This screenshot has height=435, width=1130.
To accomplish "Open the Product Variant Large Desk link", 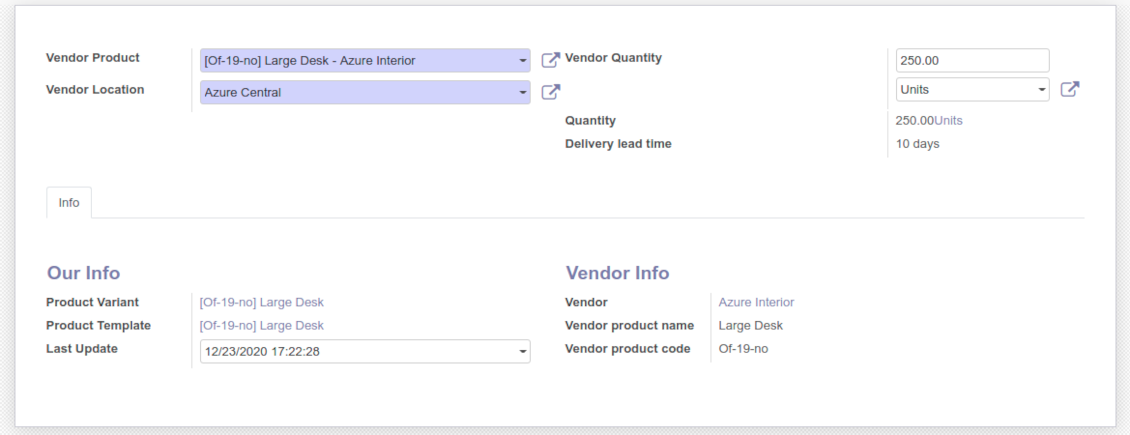I will [x=262, y=302].
